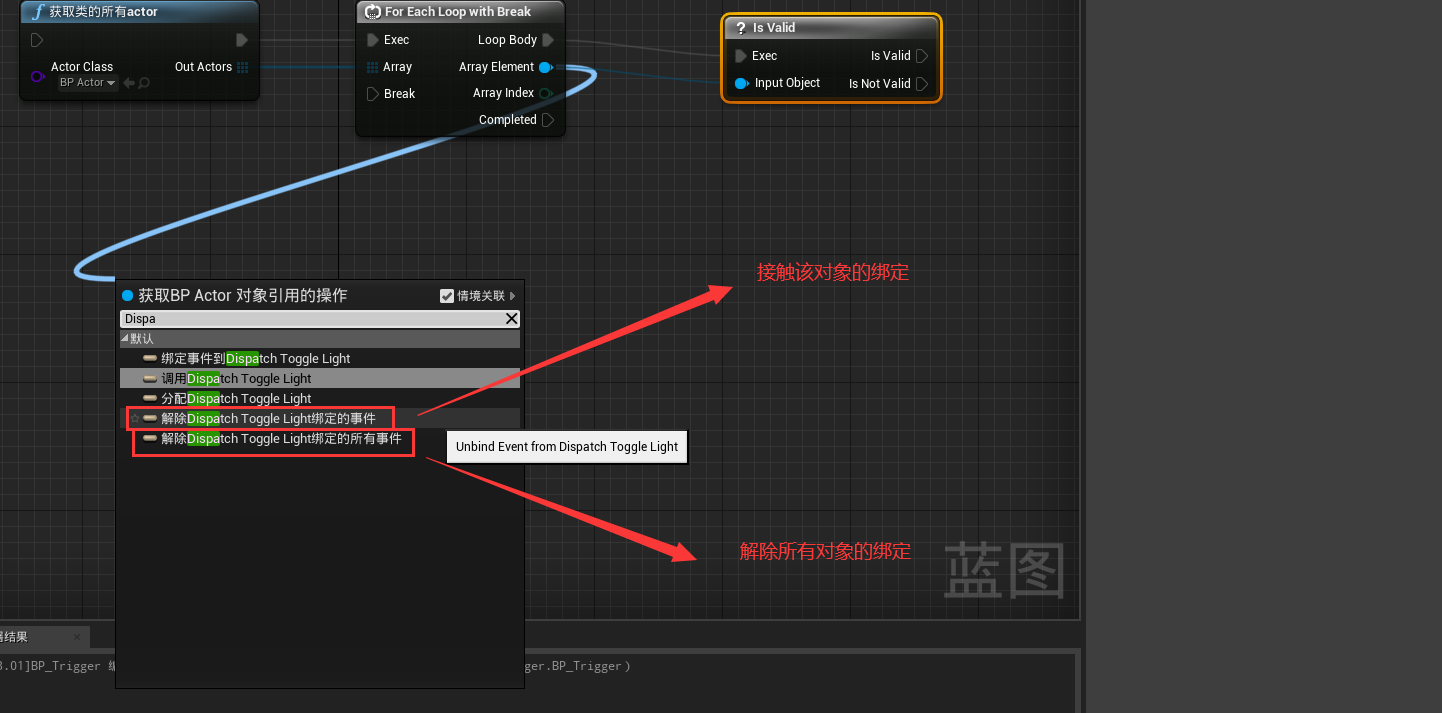Expand the arrow next to 情境关联
1442x713 pixels.
click(513, 296)
